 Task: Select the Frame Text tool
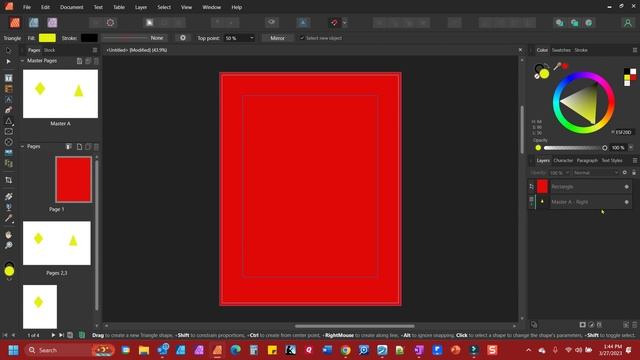(x=8, y=78)
